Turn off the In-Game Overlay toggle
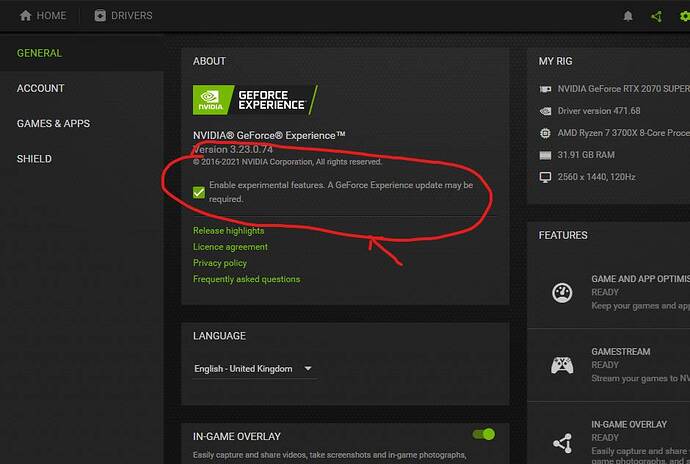The width and height of the screenshot is (690, 464). (x=484, y=435)
